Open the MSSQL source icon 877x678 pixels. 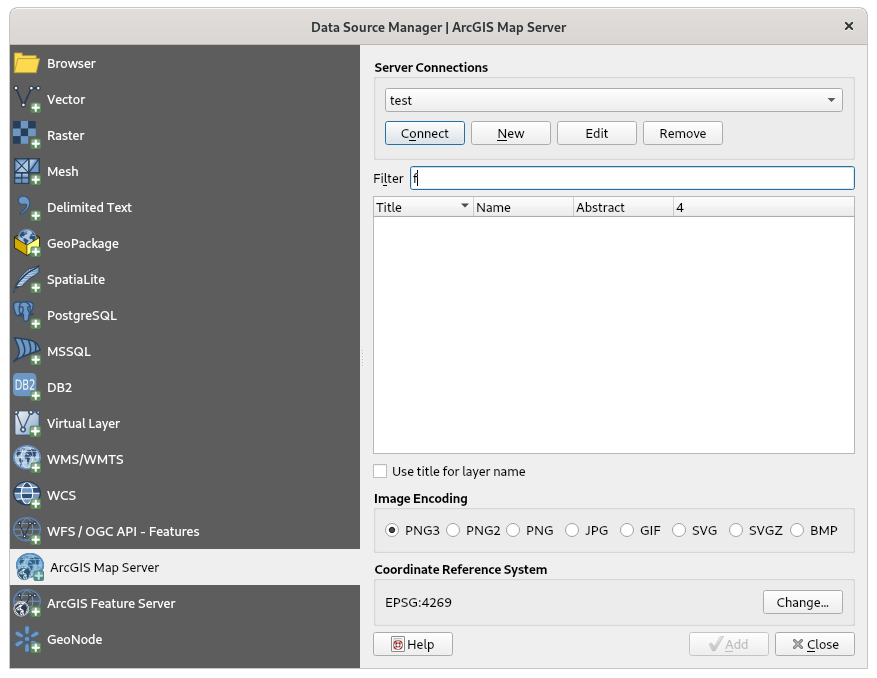click(26, 351)
